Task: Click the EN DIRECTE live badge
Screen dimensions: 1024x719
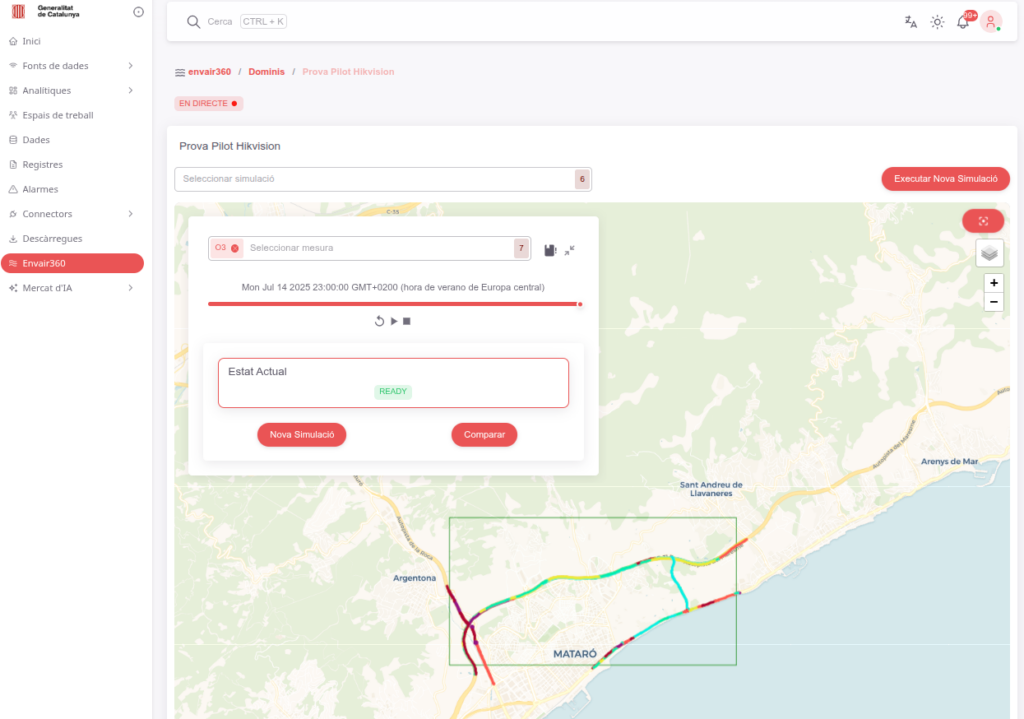Action: tap(208, 103)
